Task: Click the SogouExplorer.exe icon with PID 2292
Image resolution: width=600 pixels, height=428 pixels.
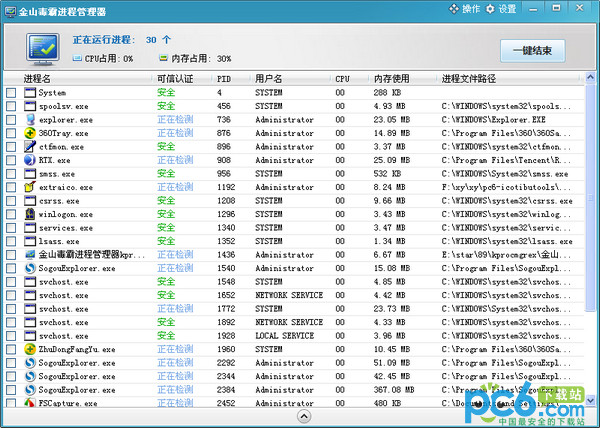Action: click(30, 363)
